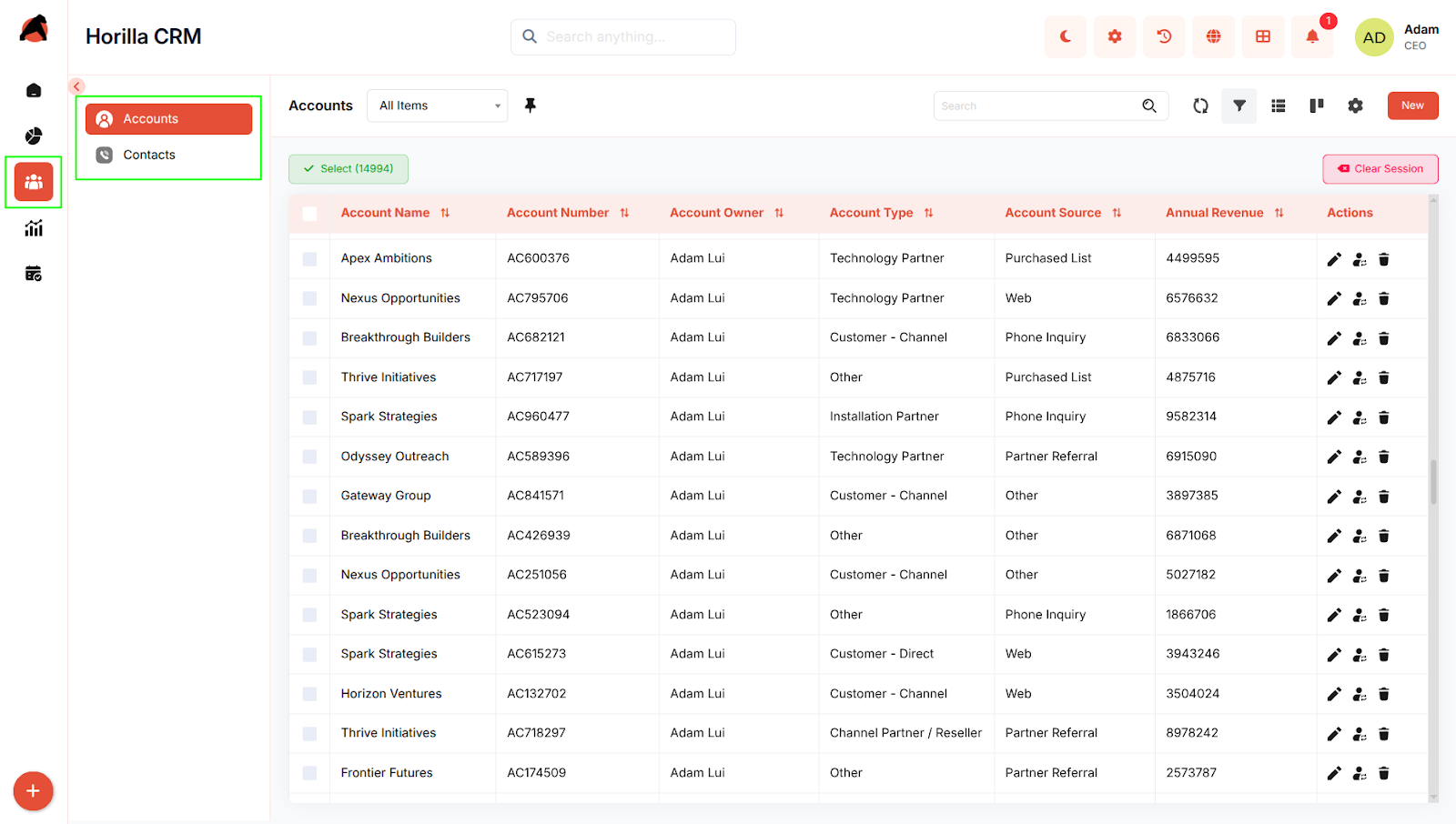Tick the select-all checkbox in table header
The height and width of the screenshot is (824, 1456).
[x=309, y=214]
